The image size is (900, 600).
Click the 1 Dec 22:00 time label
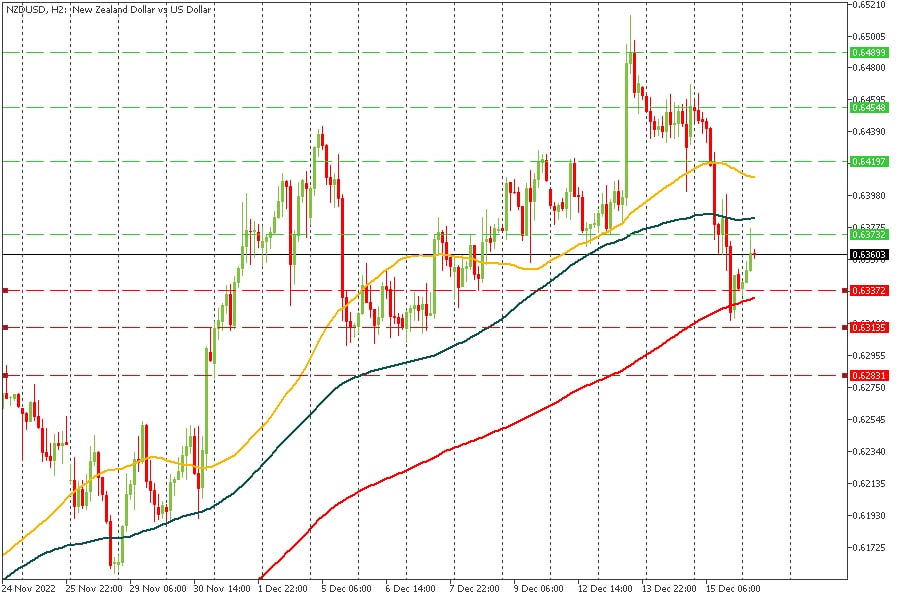(282, 589)
